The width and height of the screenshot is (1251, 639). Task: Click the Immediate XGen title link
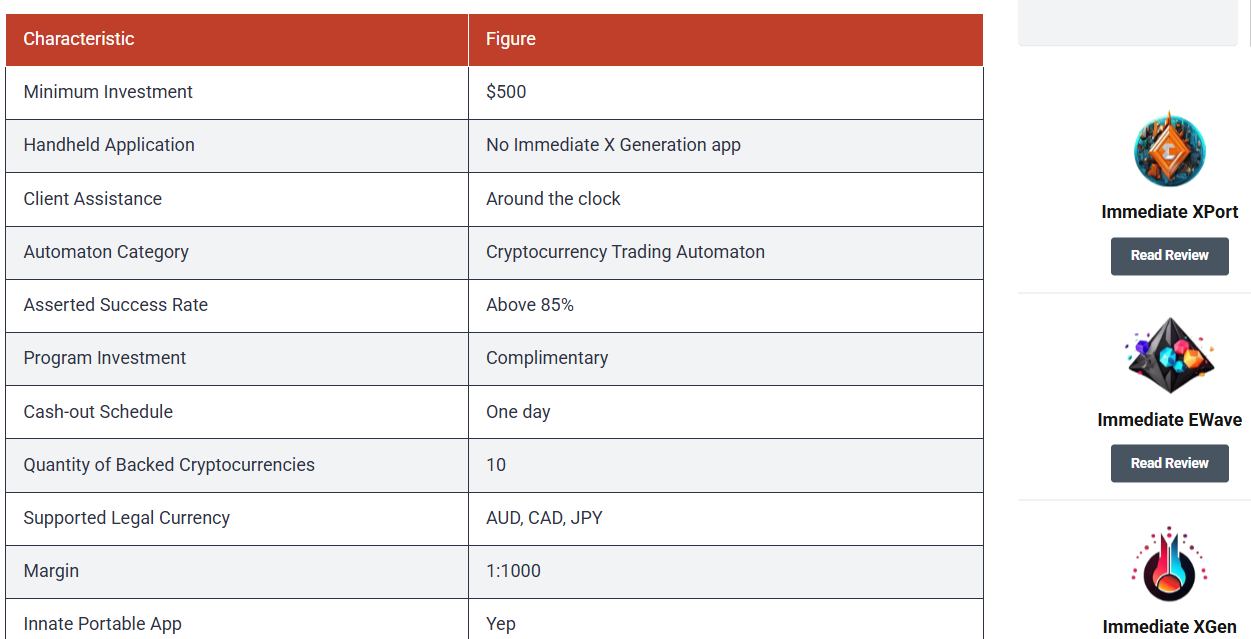click(x=1169, y=627)
